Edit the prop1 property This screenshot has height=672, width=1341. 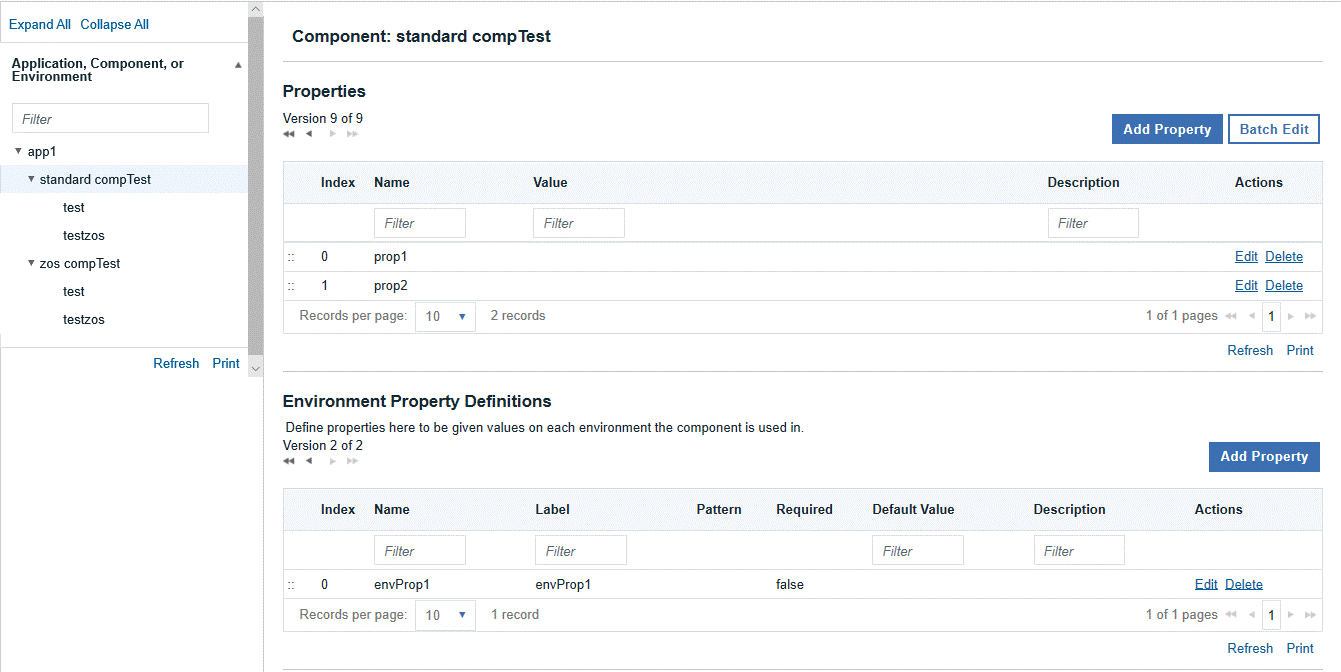(x=1246, y=256)
